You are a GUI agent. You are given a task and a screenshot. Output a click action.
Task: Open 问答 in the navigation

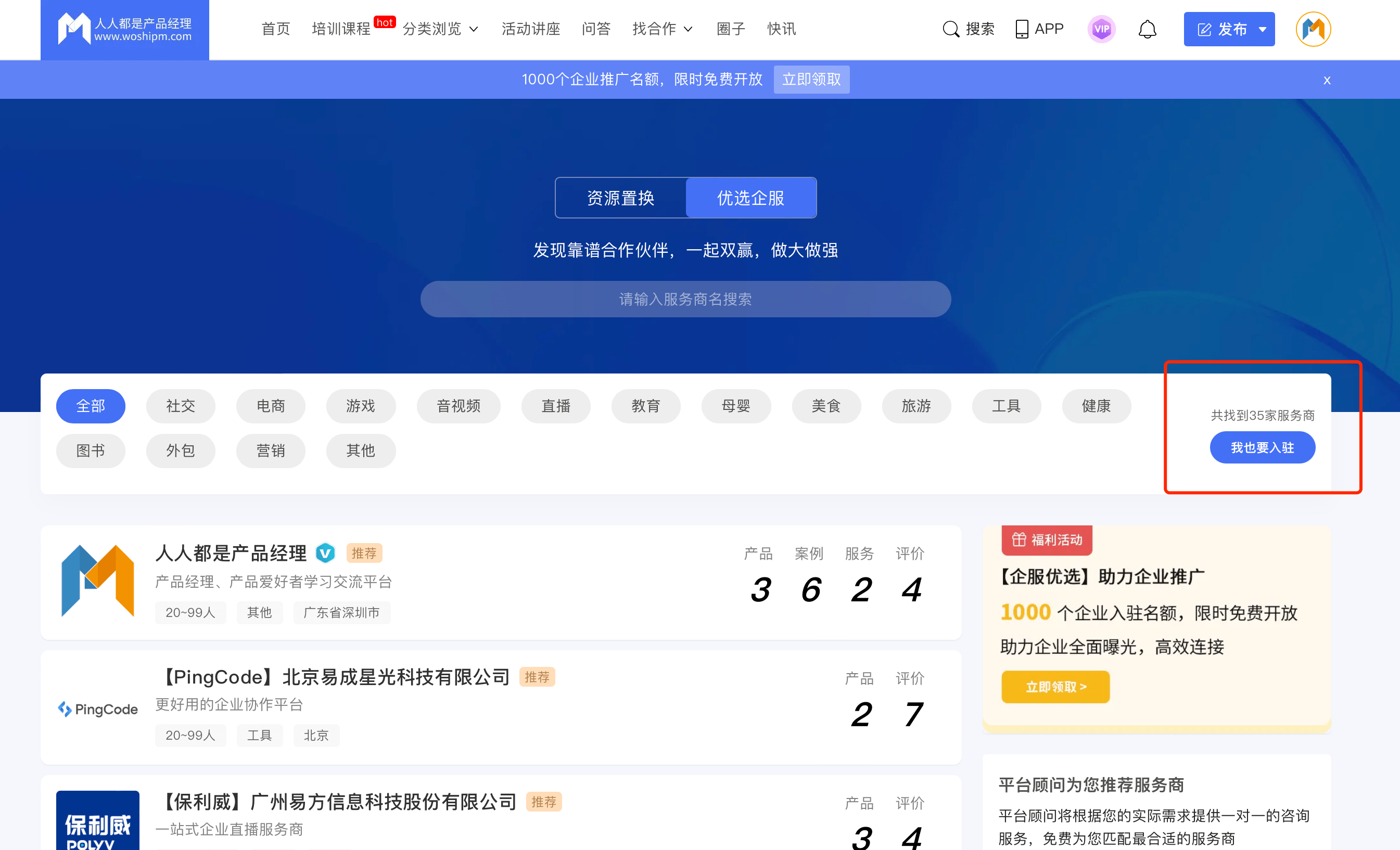coord(596,29)
